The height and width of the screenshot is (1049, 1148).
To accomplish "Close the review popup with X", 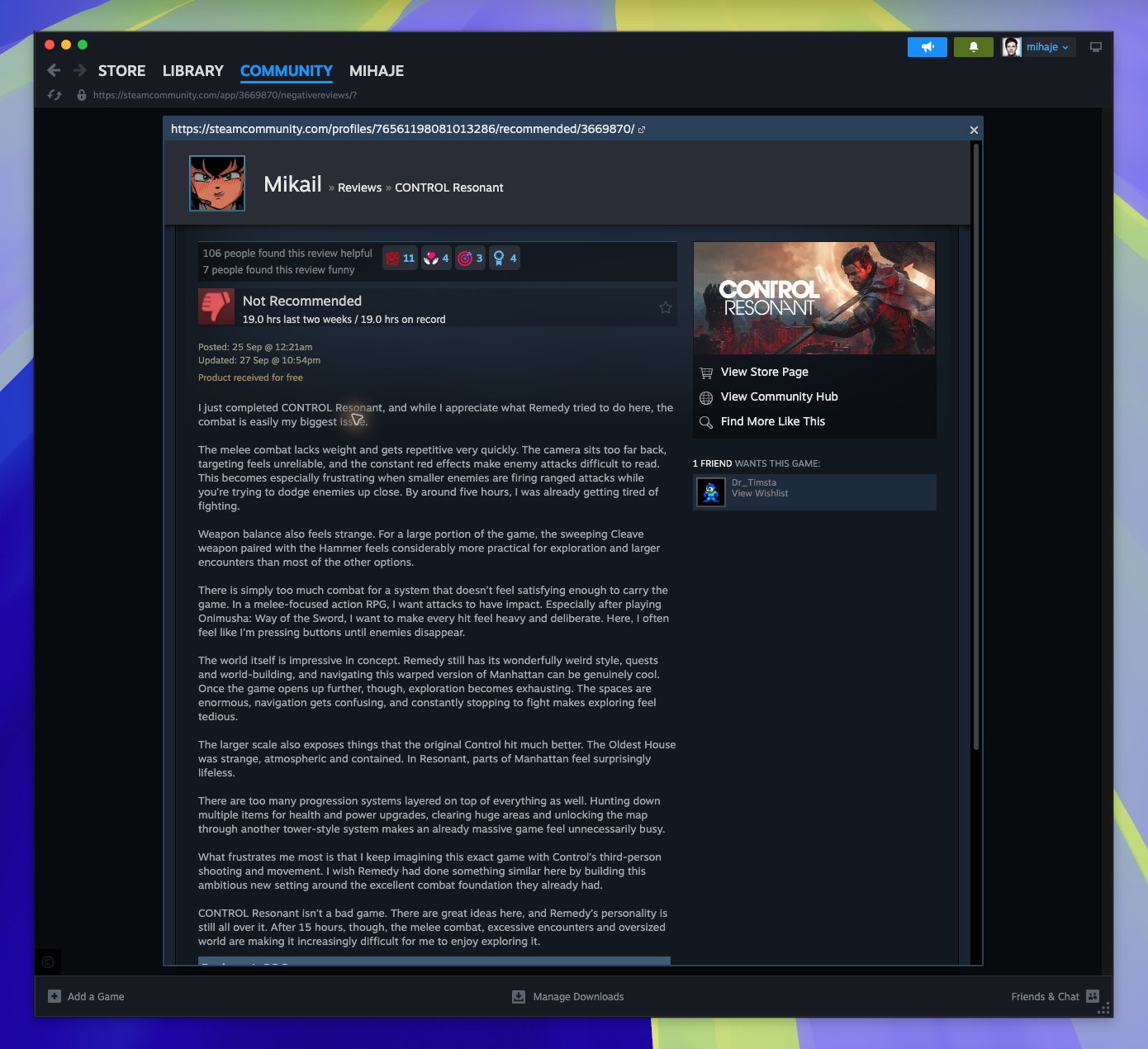I will [974, 130].
